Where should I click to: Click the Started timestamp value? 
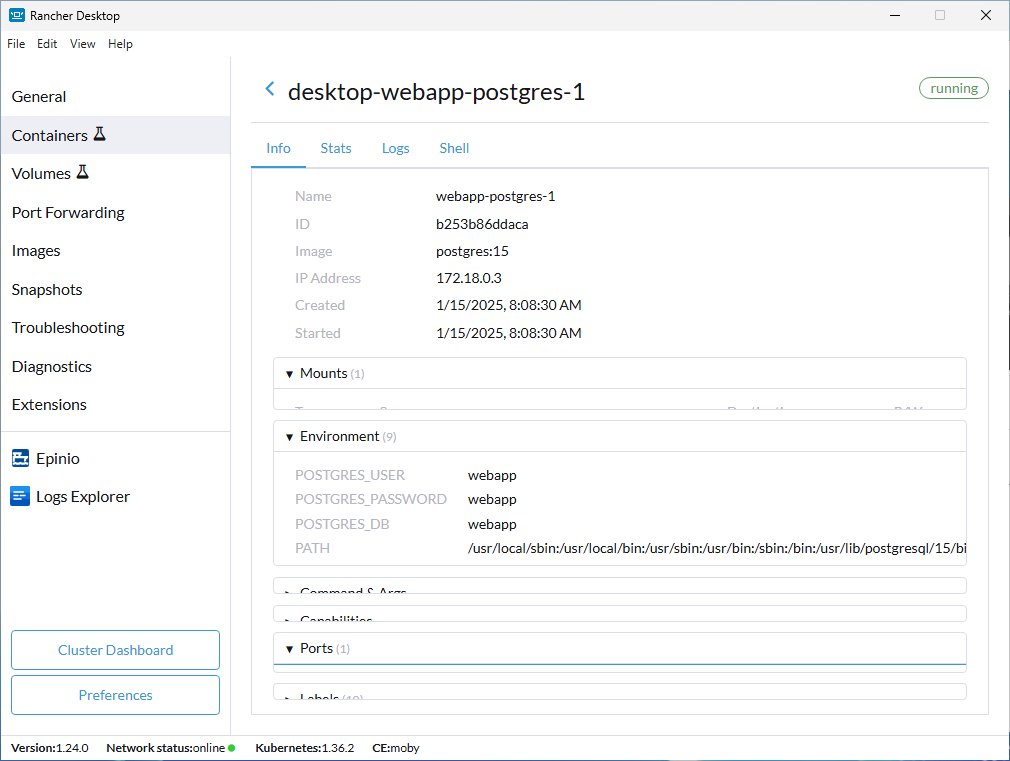508,333
